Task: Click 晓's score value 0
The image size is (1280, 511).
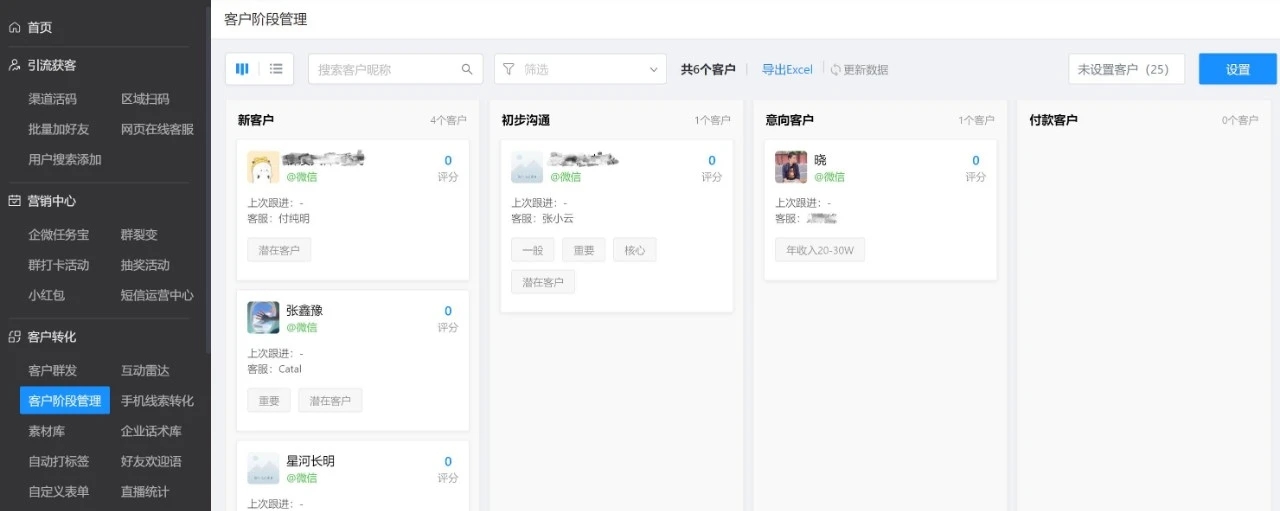Action: click(976, 160)
